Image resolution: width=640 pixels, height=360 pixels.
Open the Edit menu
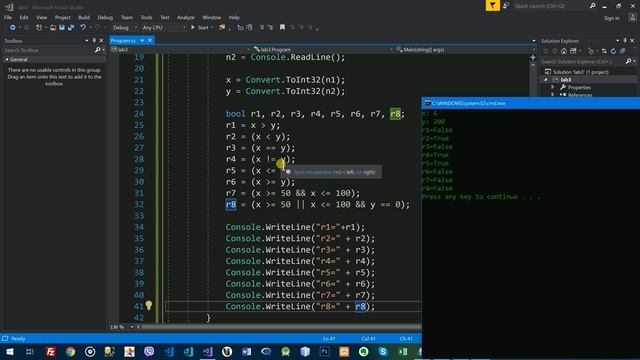pyautogui.click(x=24, y=18)
